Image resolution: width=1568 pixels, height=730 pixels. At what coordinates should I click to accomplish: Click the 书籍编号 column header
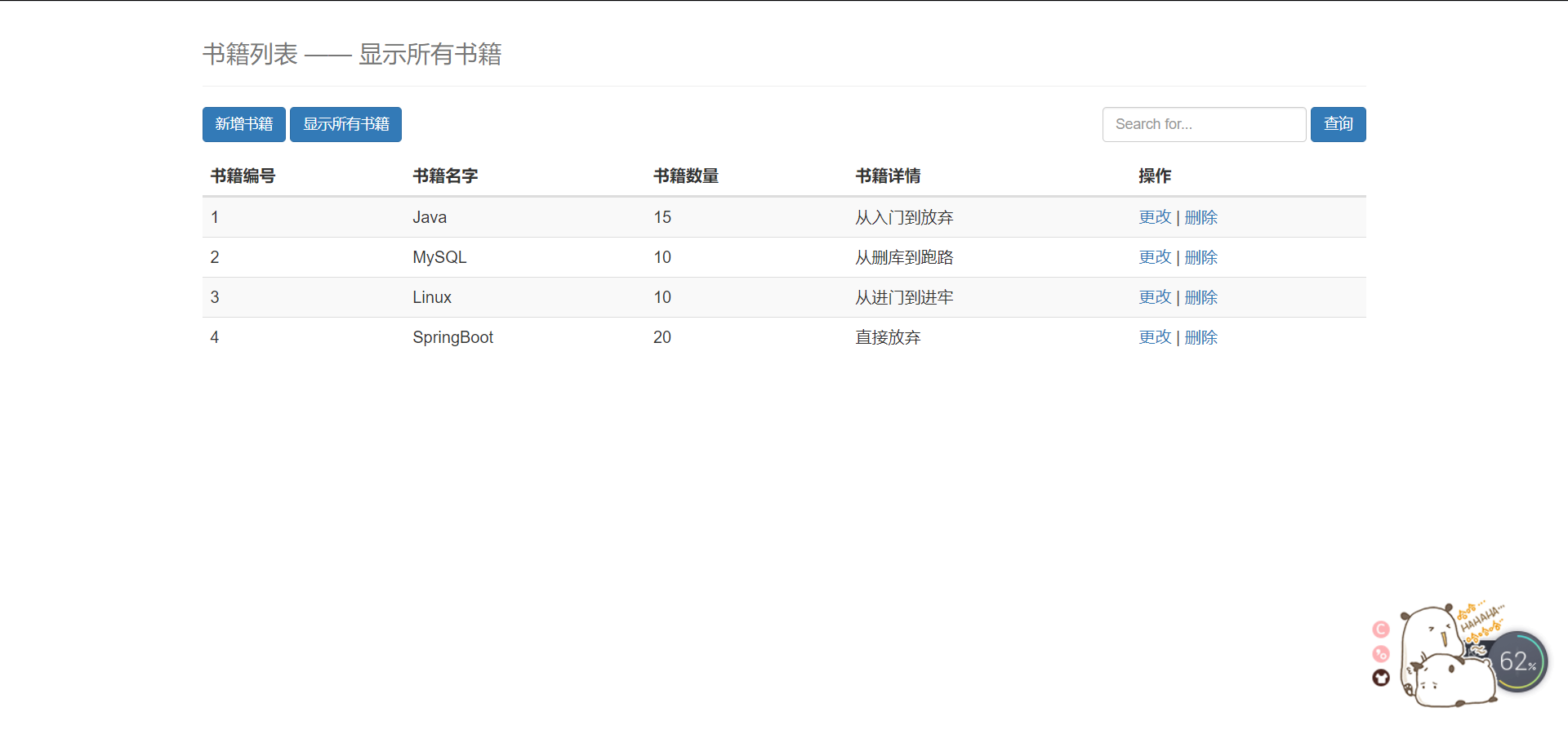(243, 176)
